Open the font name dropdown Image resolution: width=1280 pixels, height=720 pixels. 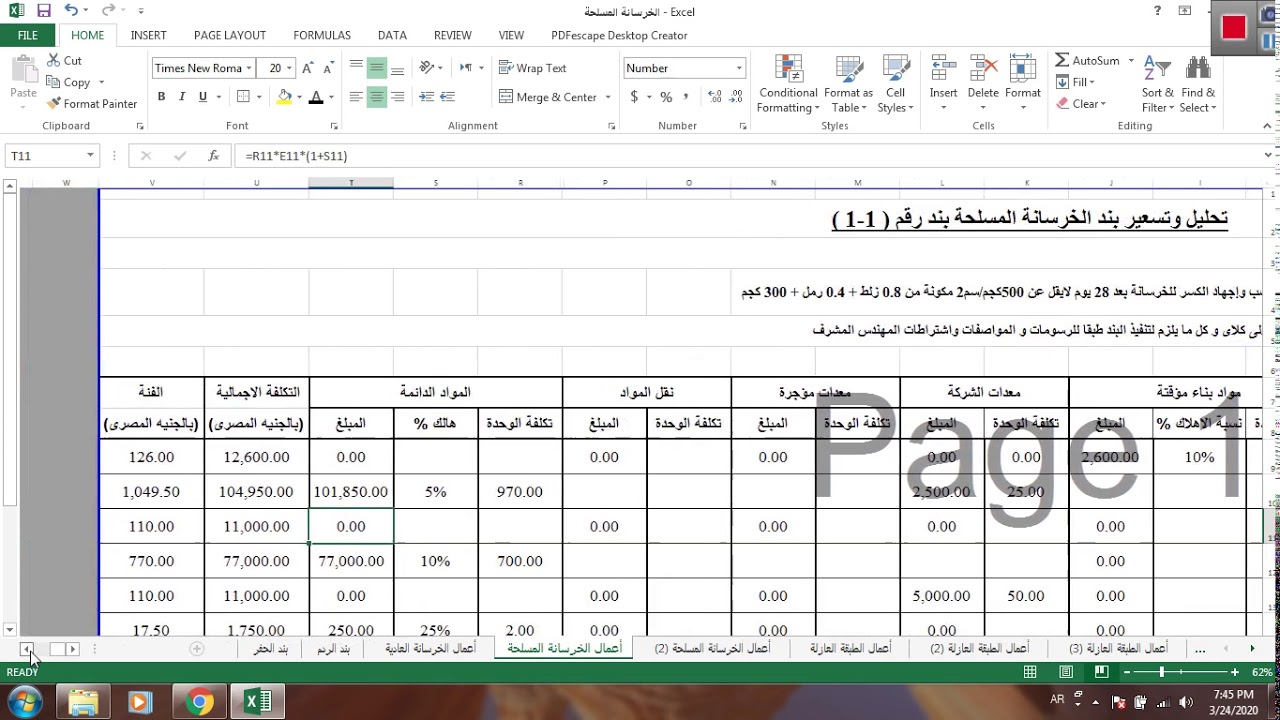[249, 68]
